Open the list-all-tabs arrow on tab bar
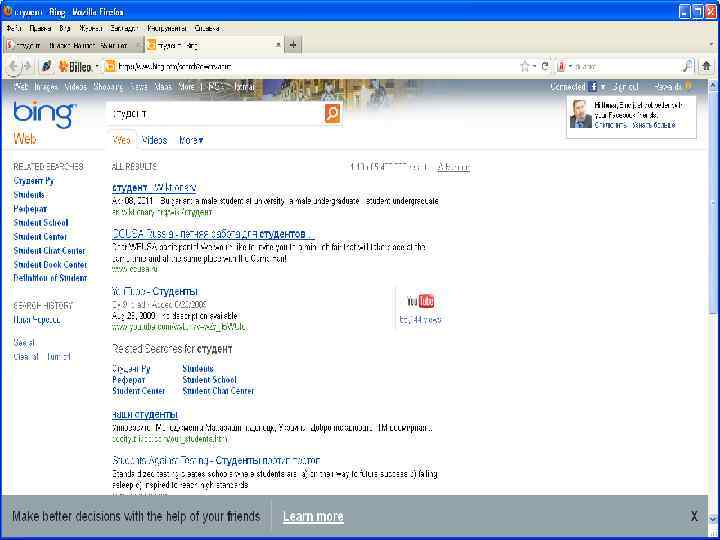The image size is (720, 540). (711, 45)
